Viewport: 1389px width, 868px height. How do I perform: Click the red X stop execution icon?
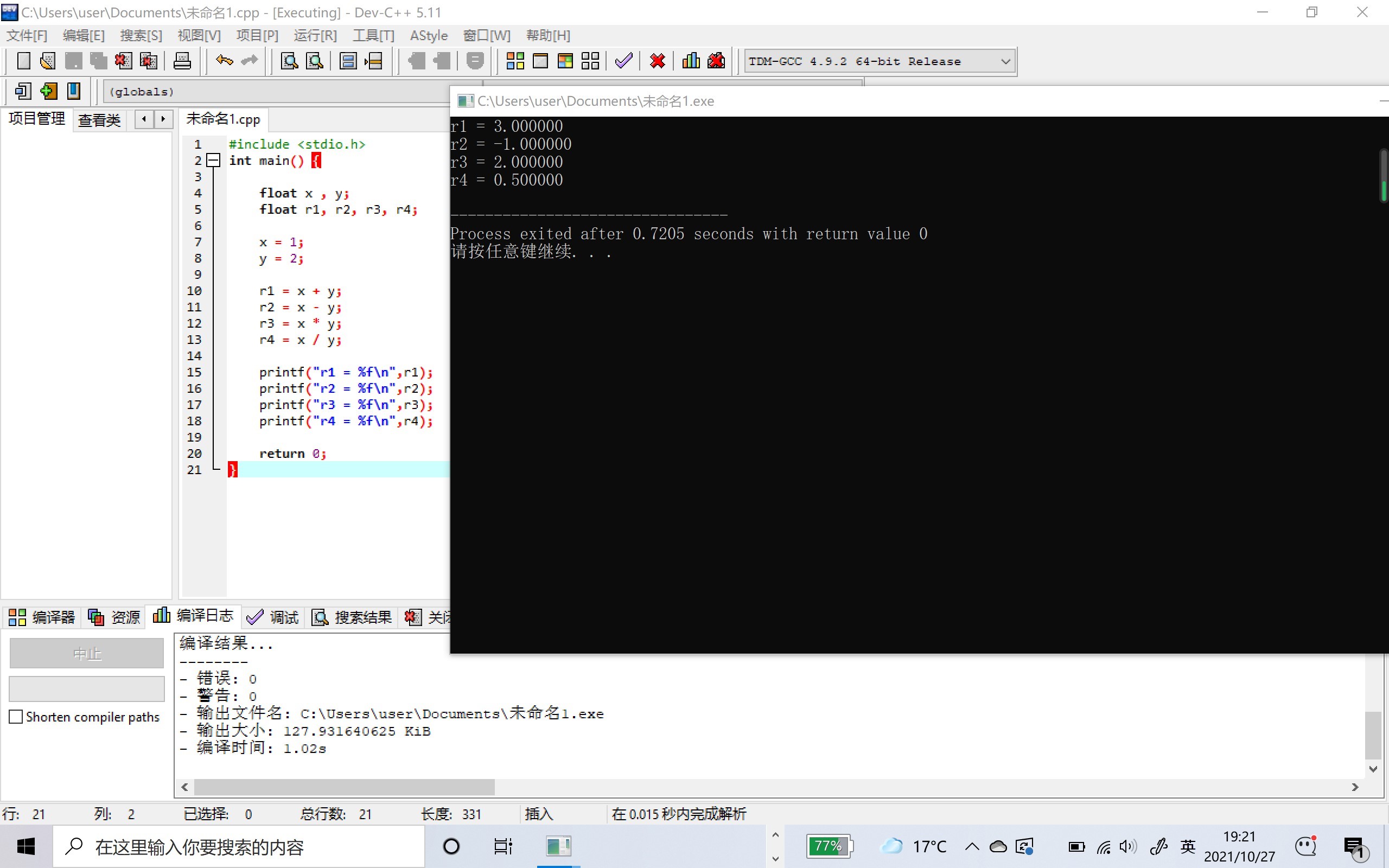657,61
